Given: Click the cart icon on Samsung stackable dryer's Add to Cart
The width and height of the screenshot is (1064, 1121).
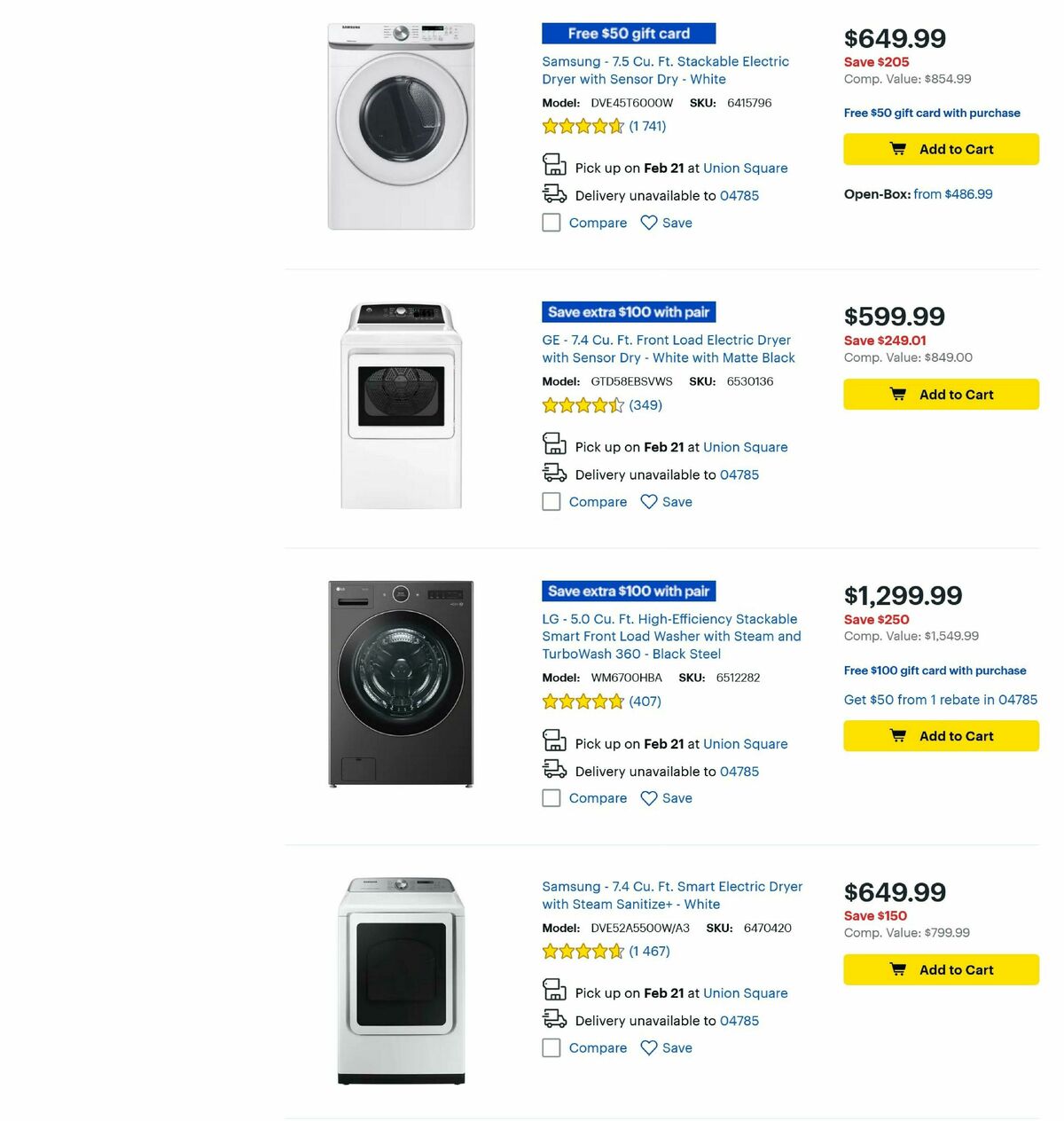Looking at the screenshot, I should click(899, 149).
